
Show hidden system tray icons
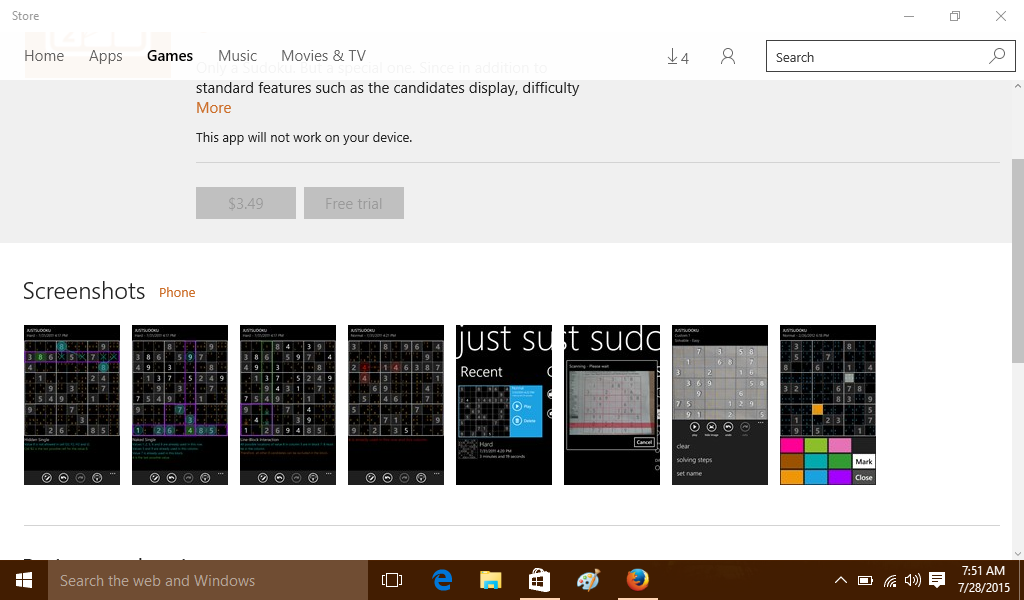840,580
